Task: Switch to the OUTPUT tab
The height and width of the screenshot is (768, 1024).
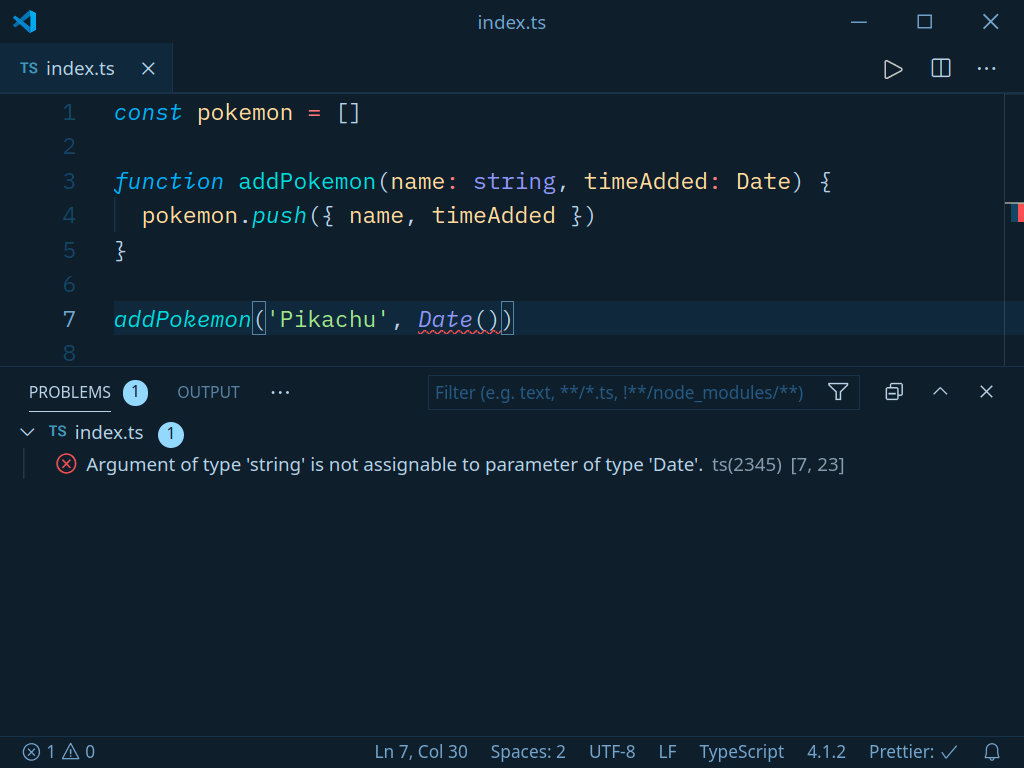Action: pos(208,392)
